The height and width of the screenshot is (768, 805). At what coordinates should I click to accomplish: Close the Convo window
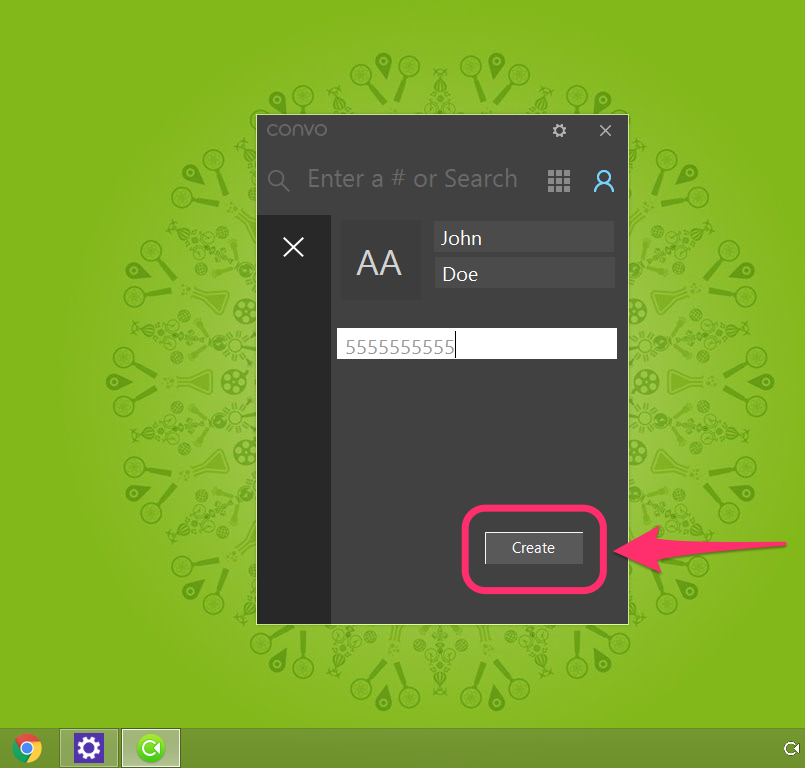point(605,131)
